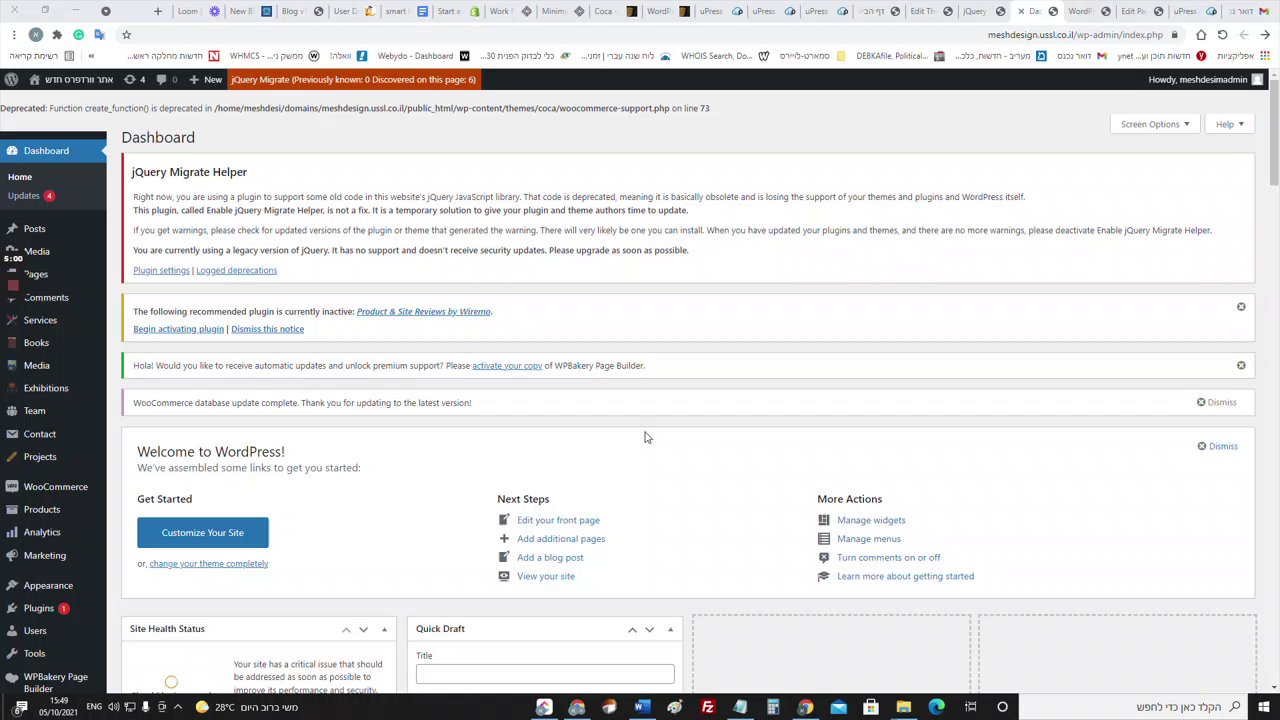
Task: Click the page vertical scrollbar
Action: point(1274,130)
